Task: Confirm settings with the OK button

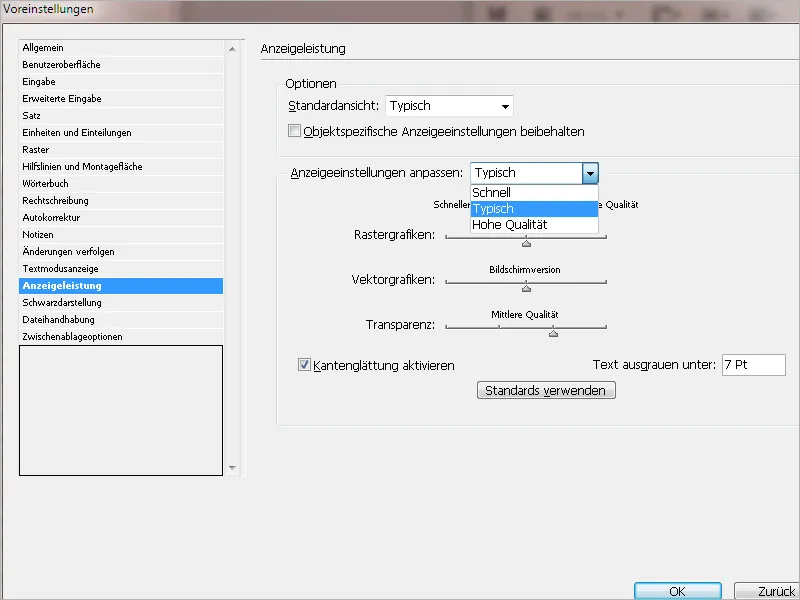Action: pyautogui.click(x=678, y=590)
